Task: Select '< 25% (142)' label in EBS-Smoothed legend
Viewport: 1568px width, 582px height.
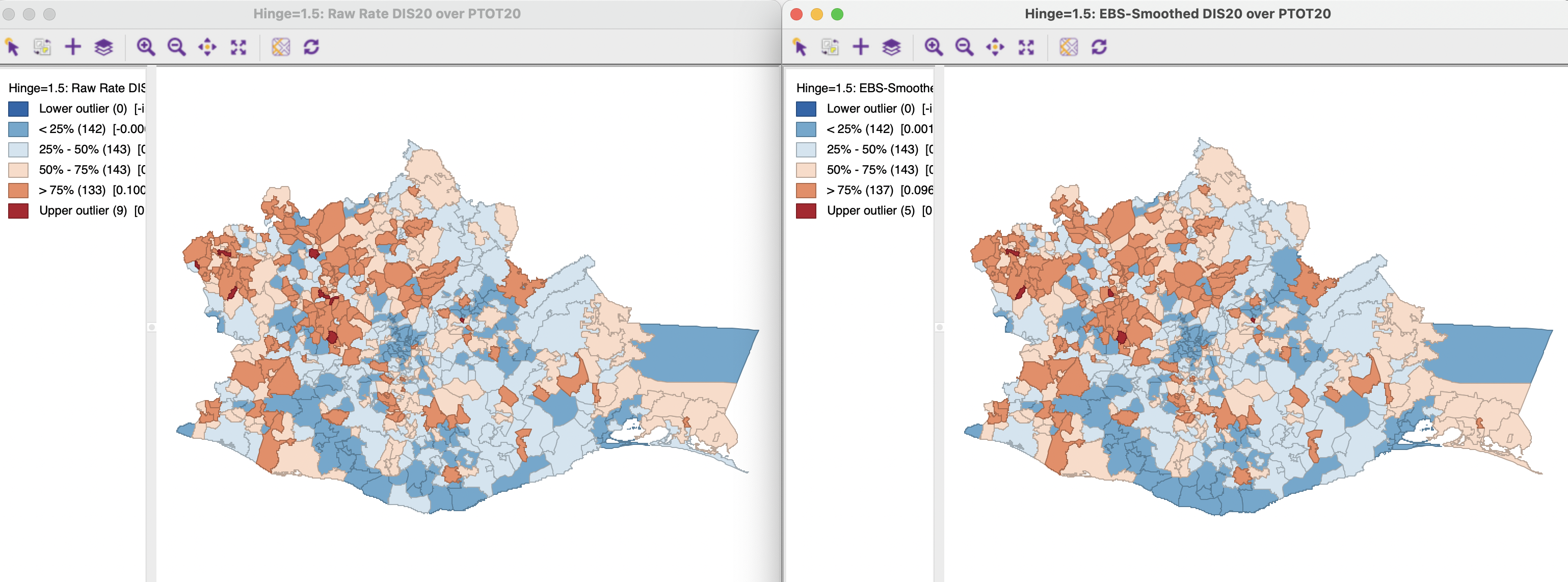Action: pos(860,129)
